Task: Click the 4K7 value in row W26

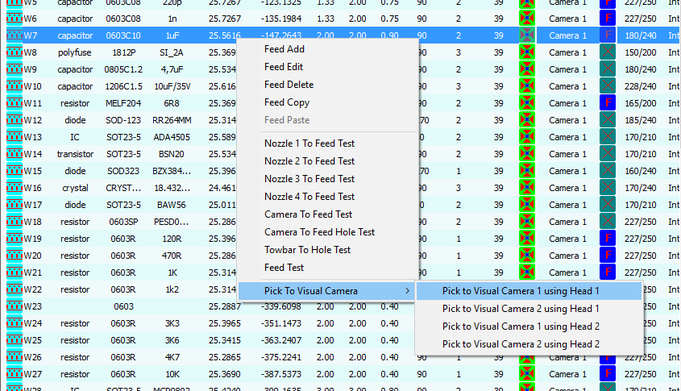Action: tap(172, 358)
